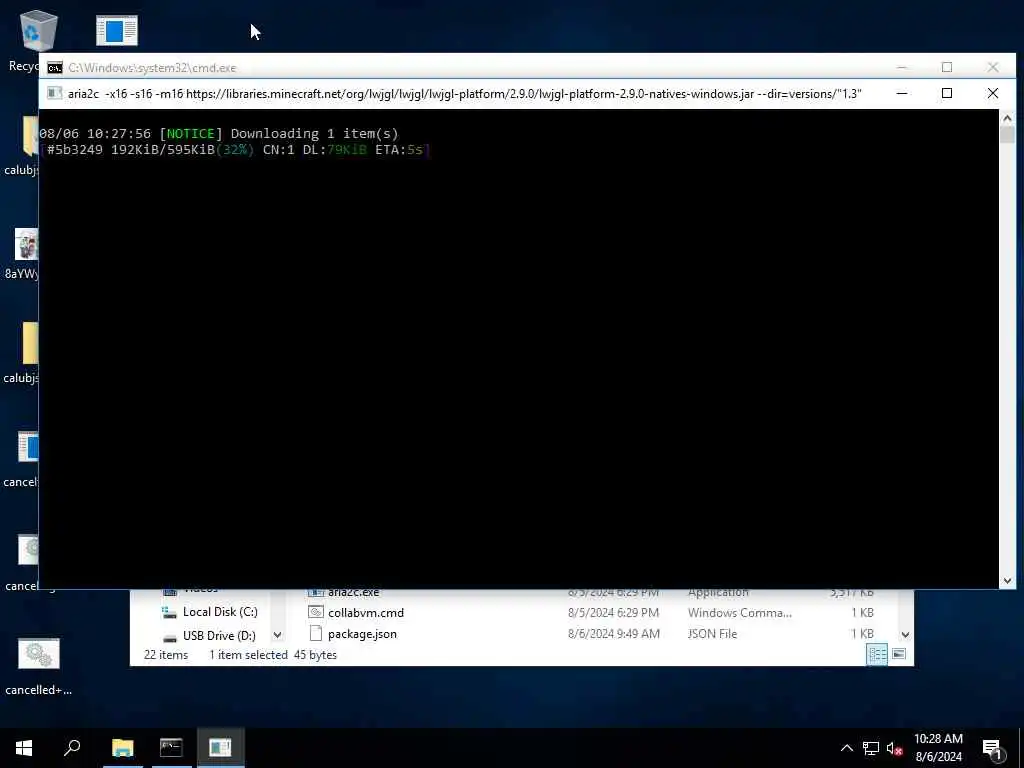This screenshot has height=768, width=1024.
Task: Select Local Disk (C:) in Explorer navigation
Action: [220, 612]
